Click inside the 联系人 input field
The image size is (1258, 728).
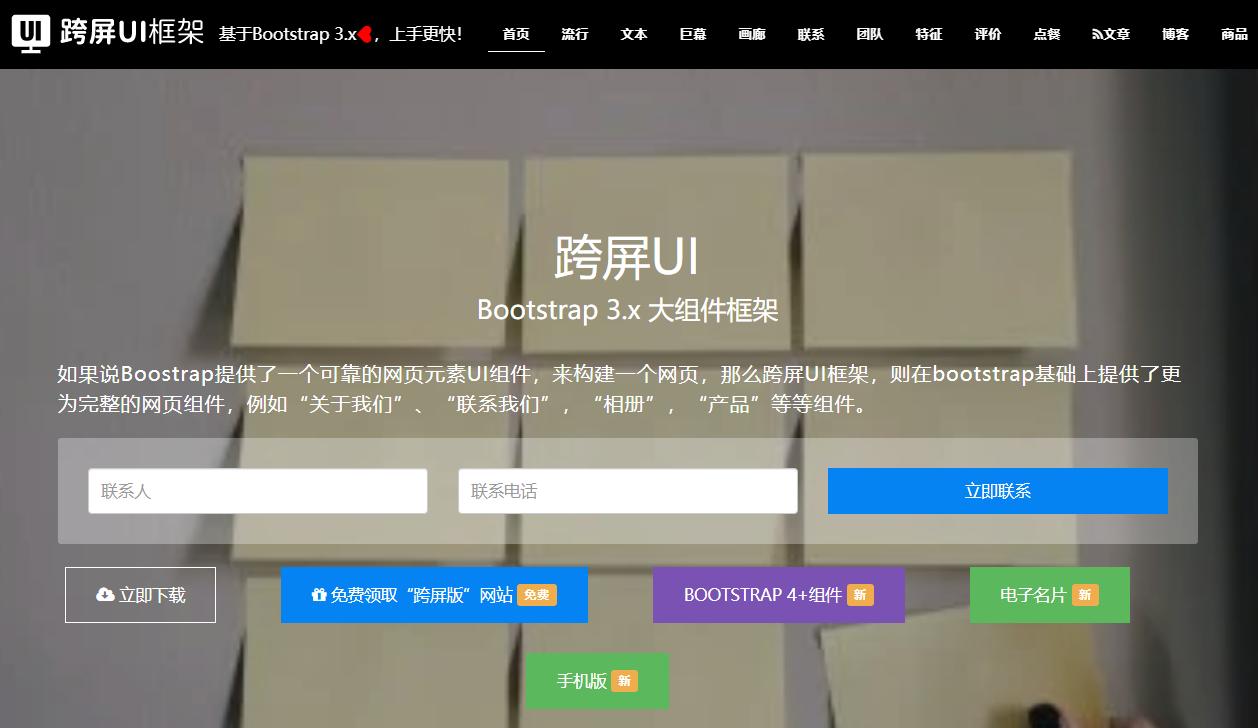tap(258, 490)
